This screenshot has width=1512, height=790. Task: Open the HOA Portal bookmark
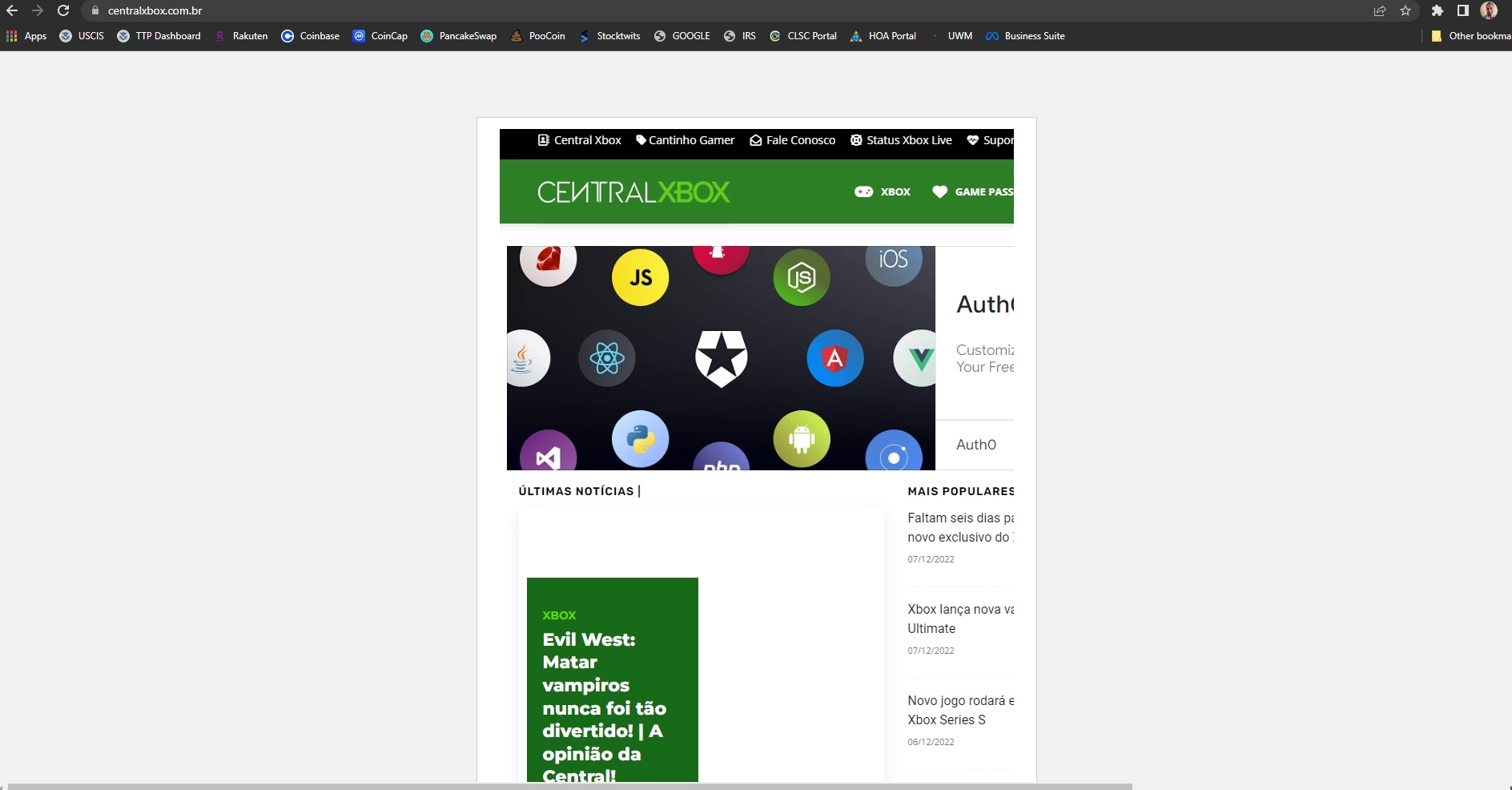883,36
